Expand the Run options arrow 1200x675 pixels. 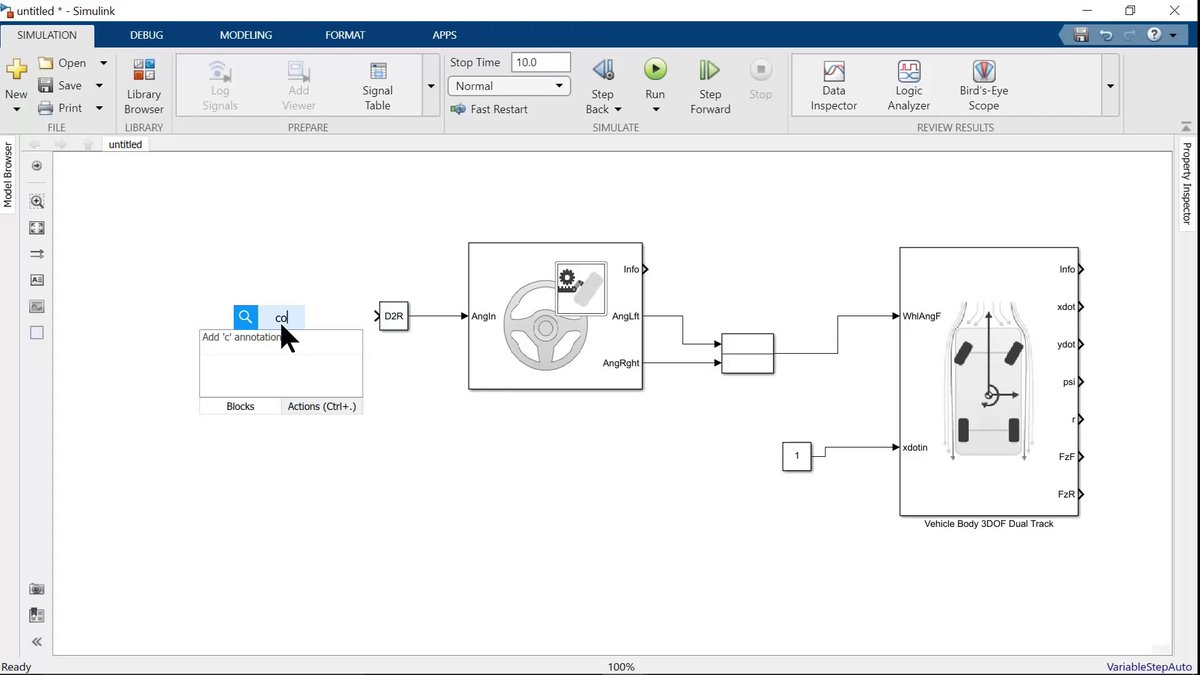pyautogui.click(x=655, y=110)
